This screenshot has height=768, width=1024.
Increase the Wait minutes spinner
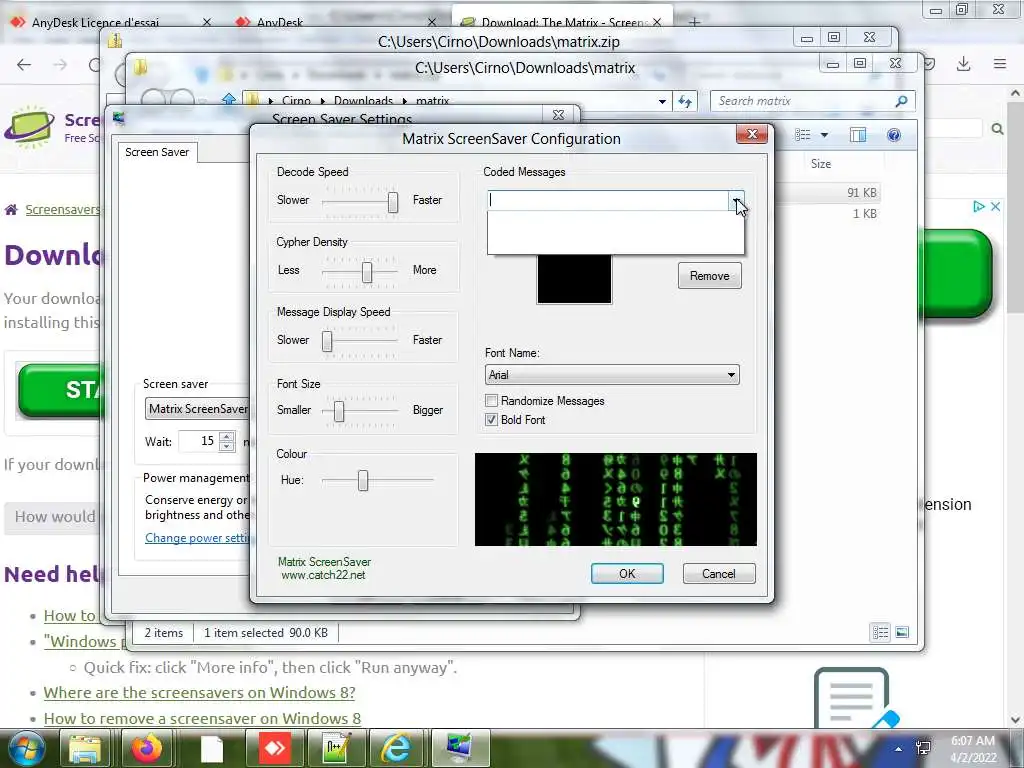pyautogui.click(x=227, y=436)
